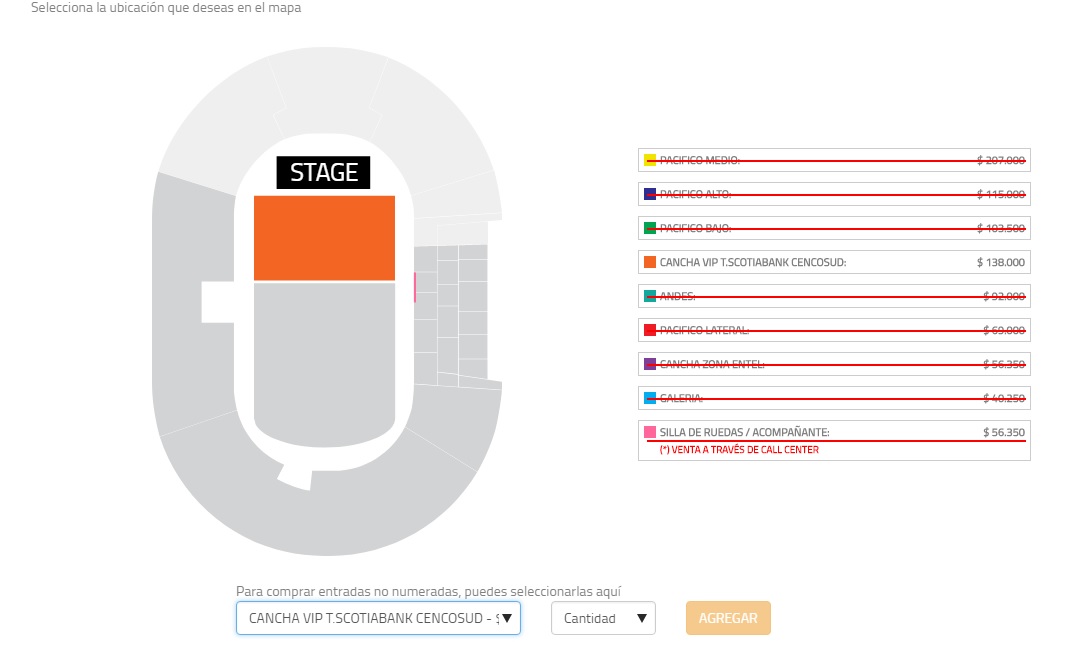Select the orange VIP area on the map
The width and height of the screenshot is (1084, 646).
[x=324, y=238]
